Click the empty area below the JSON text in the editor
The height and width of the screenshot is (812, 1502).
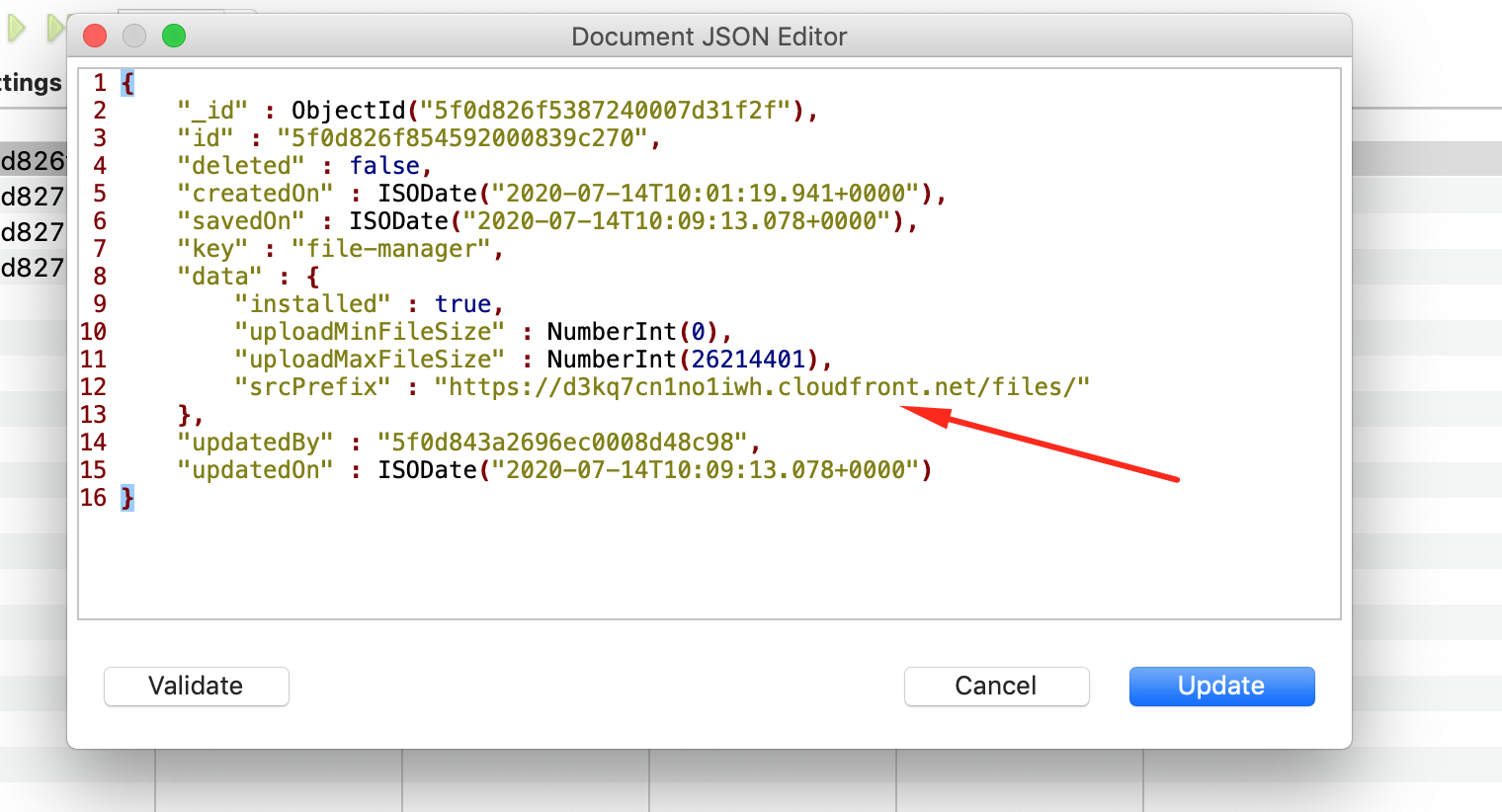coord(709,563)
